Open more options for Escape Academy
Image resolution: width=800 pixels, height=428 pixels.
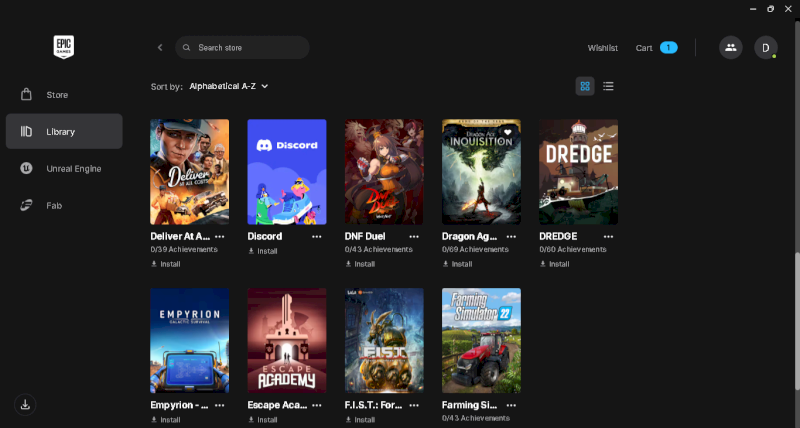point(317,405)
